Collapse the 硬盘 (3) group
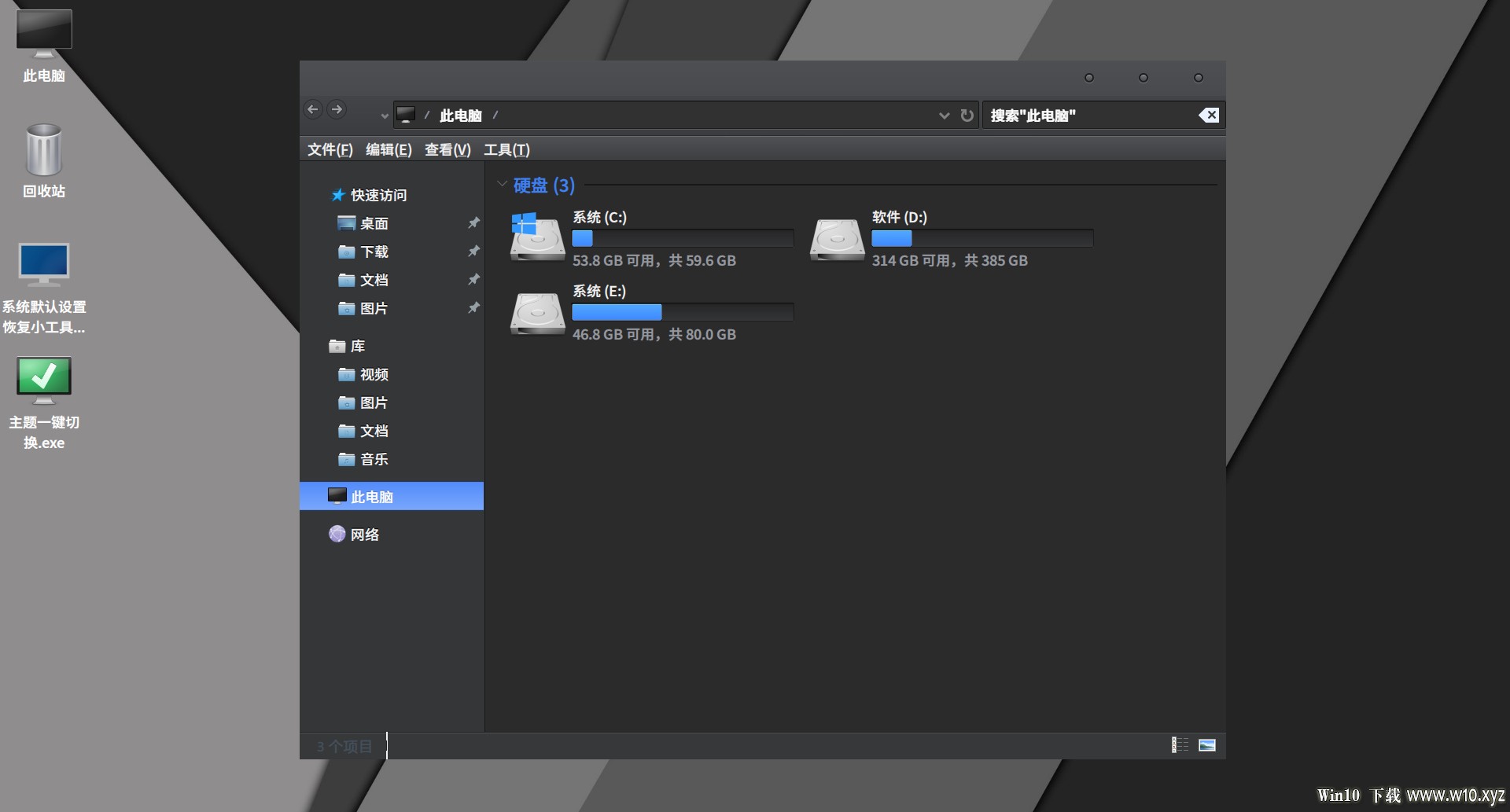The width and height of the screenshot is (1510, 812). pyautogui.click(x=502, y=185)
